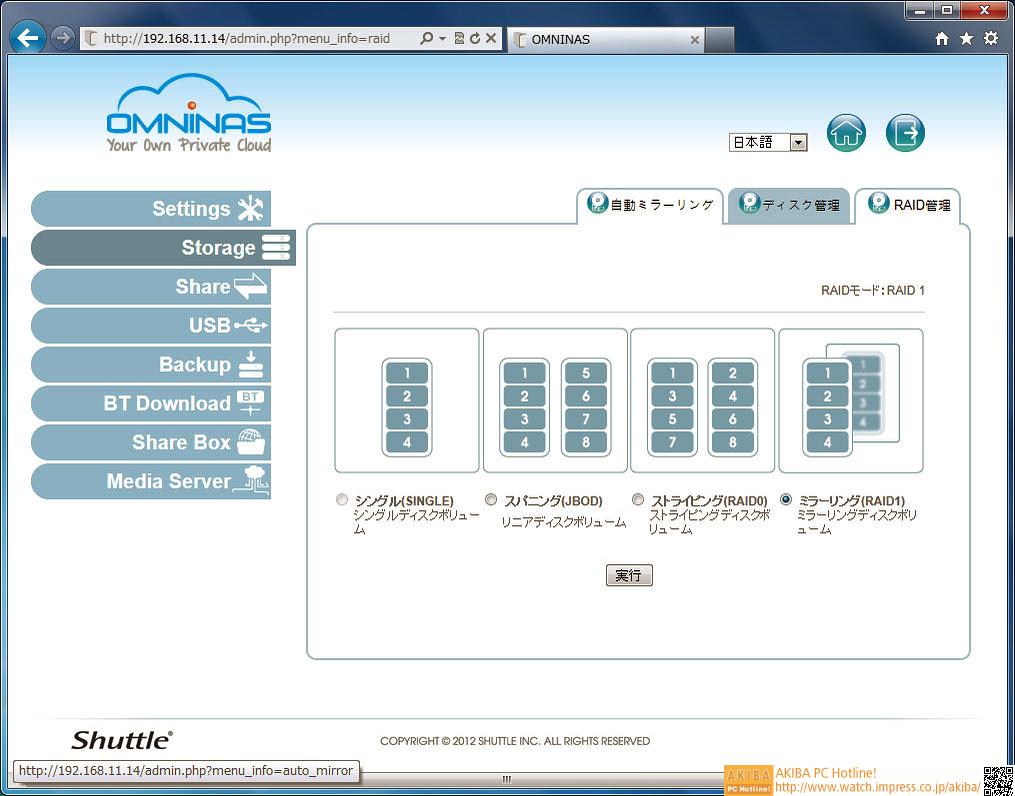Click the browser back arrow button
This screenshot has width=1015, height=796.
(x=29, y=39)
